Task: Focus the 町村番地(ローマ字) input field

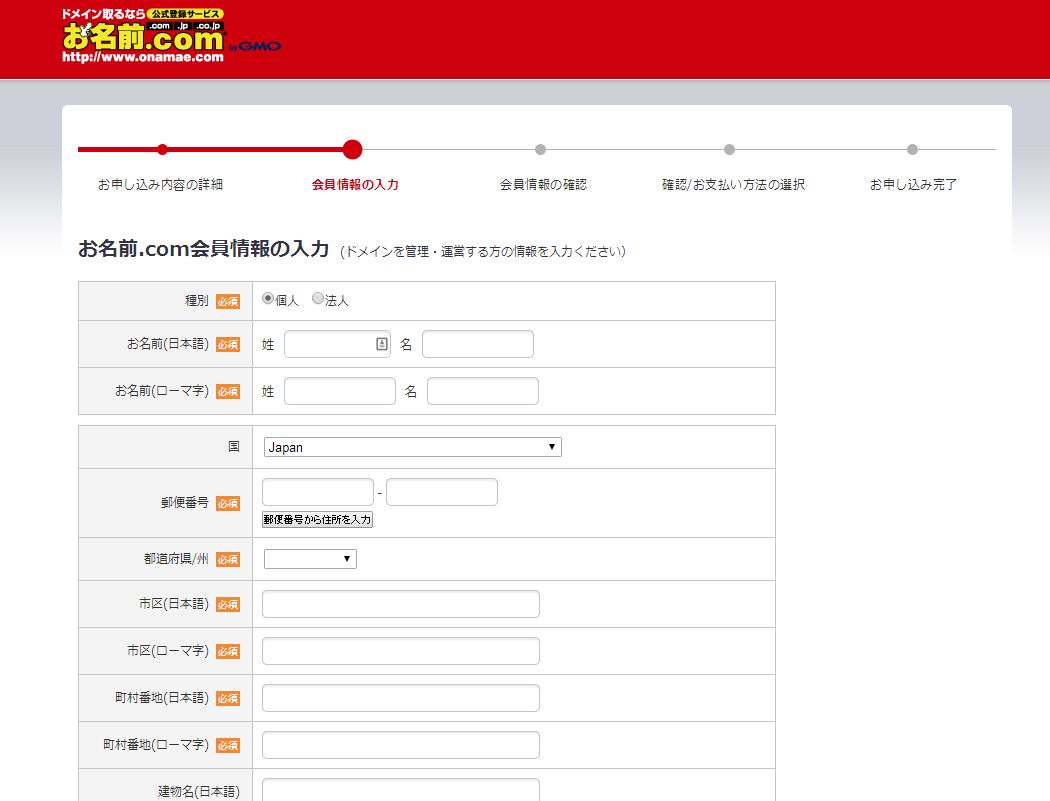Action: (401, 745)
